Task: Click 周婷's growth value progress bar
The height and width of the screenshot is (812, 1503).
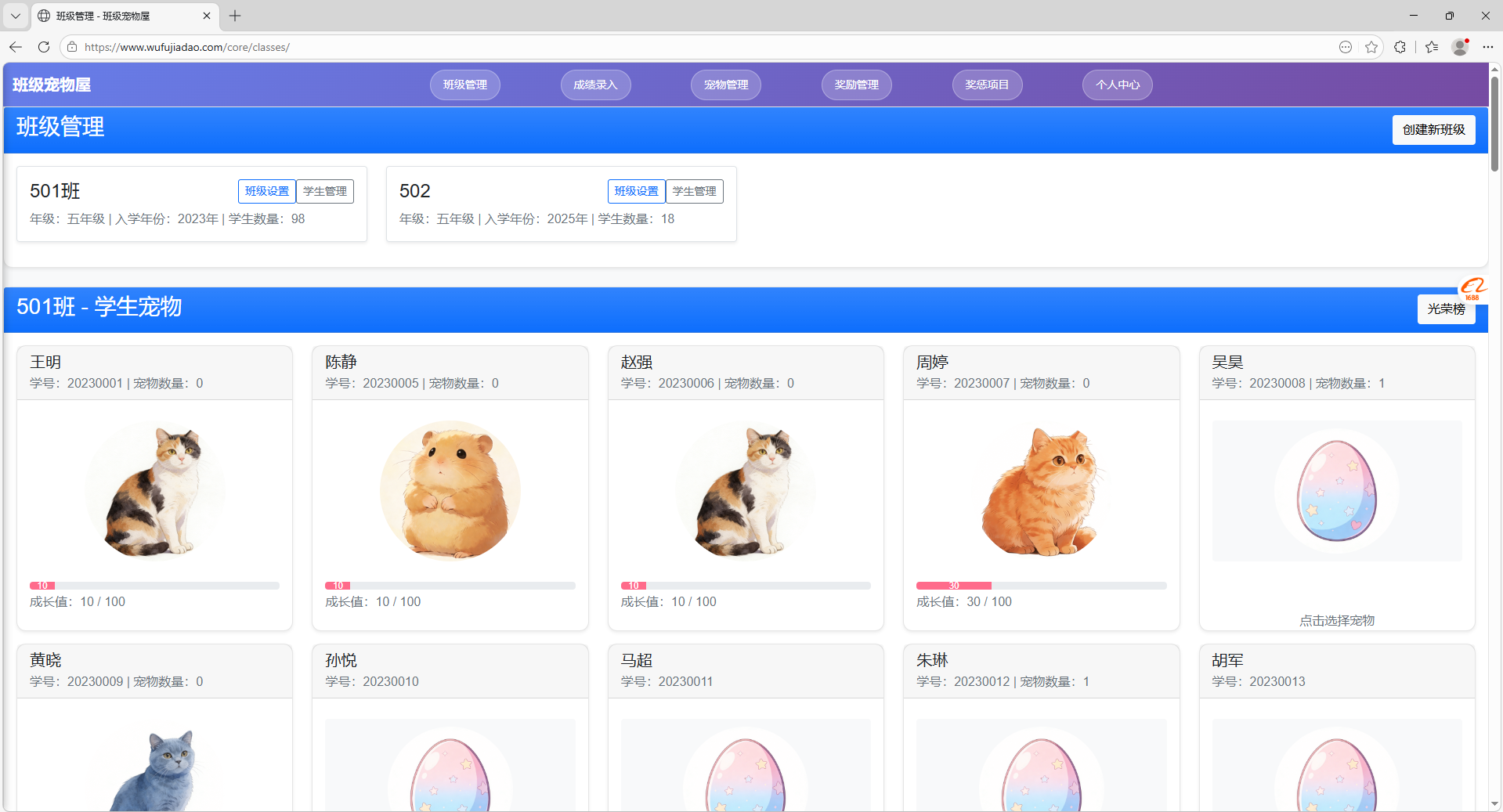Action: click(1041, 586)
